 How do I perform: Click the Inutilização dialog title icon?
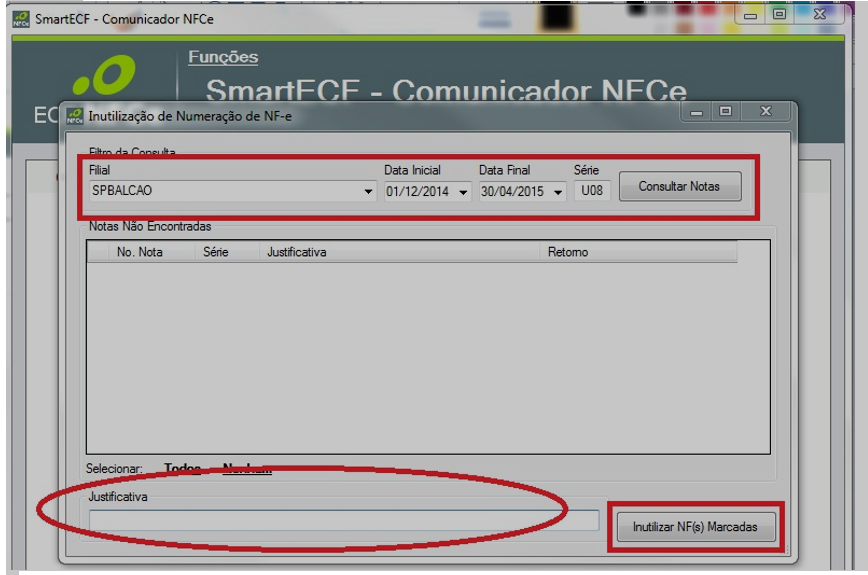[75, 116]
